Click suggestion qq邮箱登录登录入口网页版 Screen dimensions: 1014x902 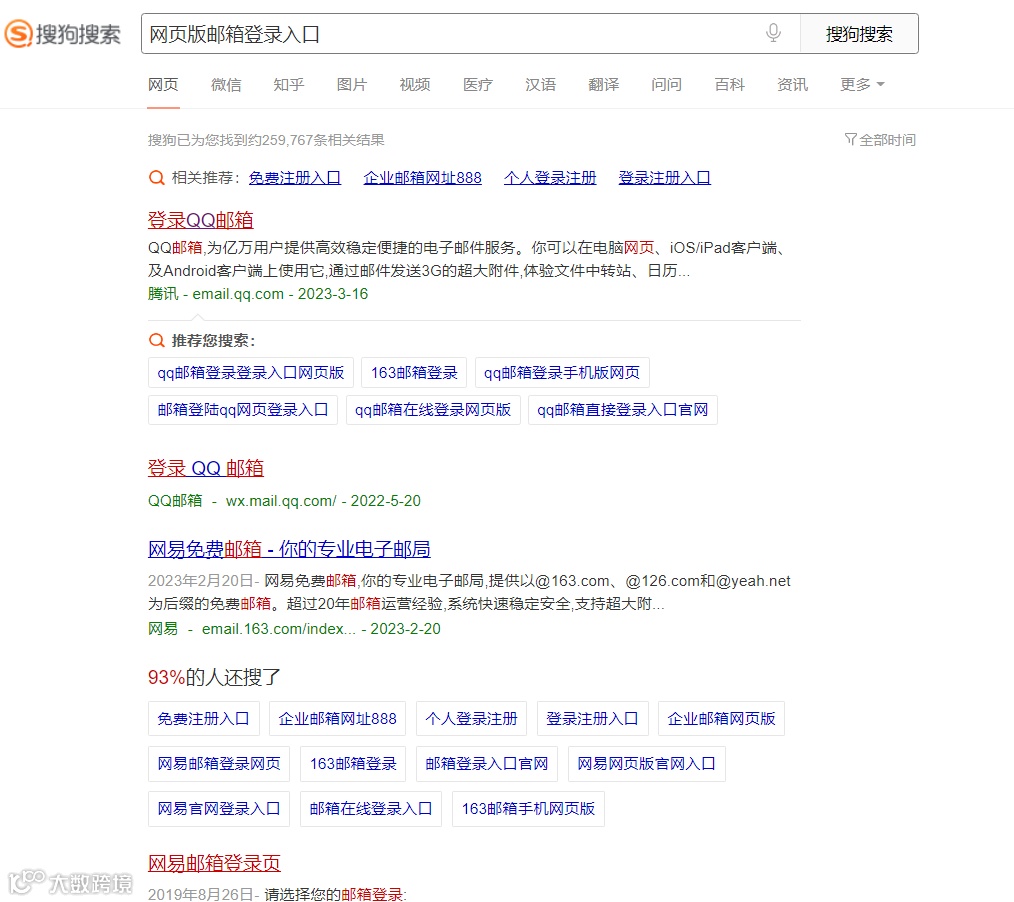coord(251,372)
